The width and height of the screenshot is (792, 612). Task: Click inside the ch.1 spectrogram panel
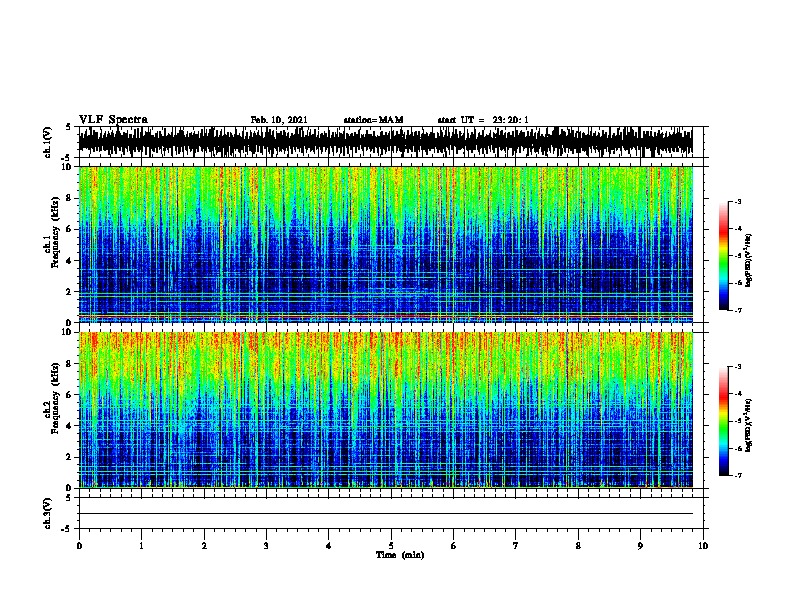[385, 244]
